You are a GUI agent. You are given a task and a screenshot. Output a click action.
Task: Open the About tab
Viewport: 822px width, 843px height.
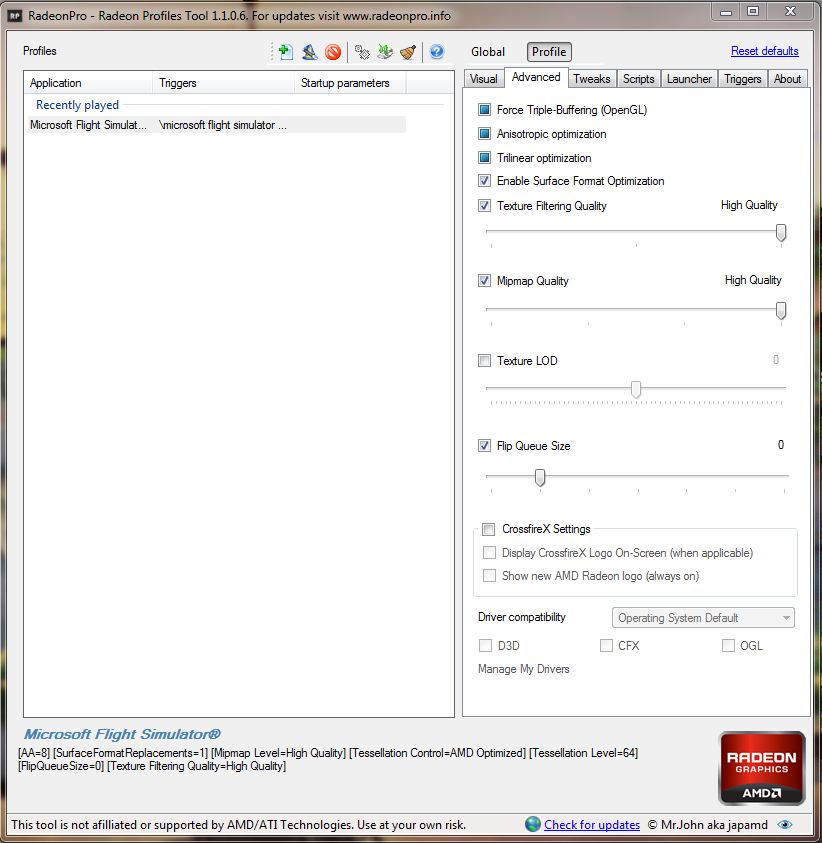click(788, 78)
